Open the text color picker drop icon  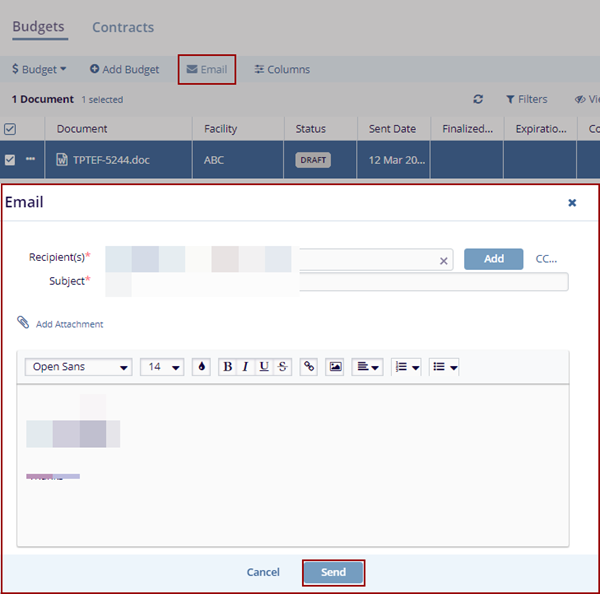201,367
